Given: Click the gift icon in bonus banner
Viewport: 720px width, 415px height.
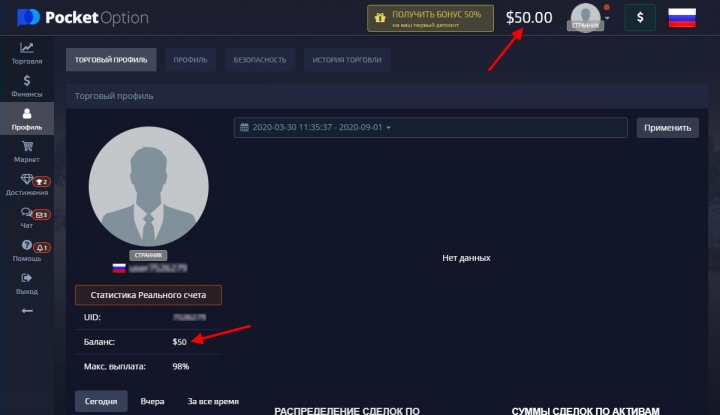Looking at the screenshot, I should tap(380, 18).
